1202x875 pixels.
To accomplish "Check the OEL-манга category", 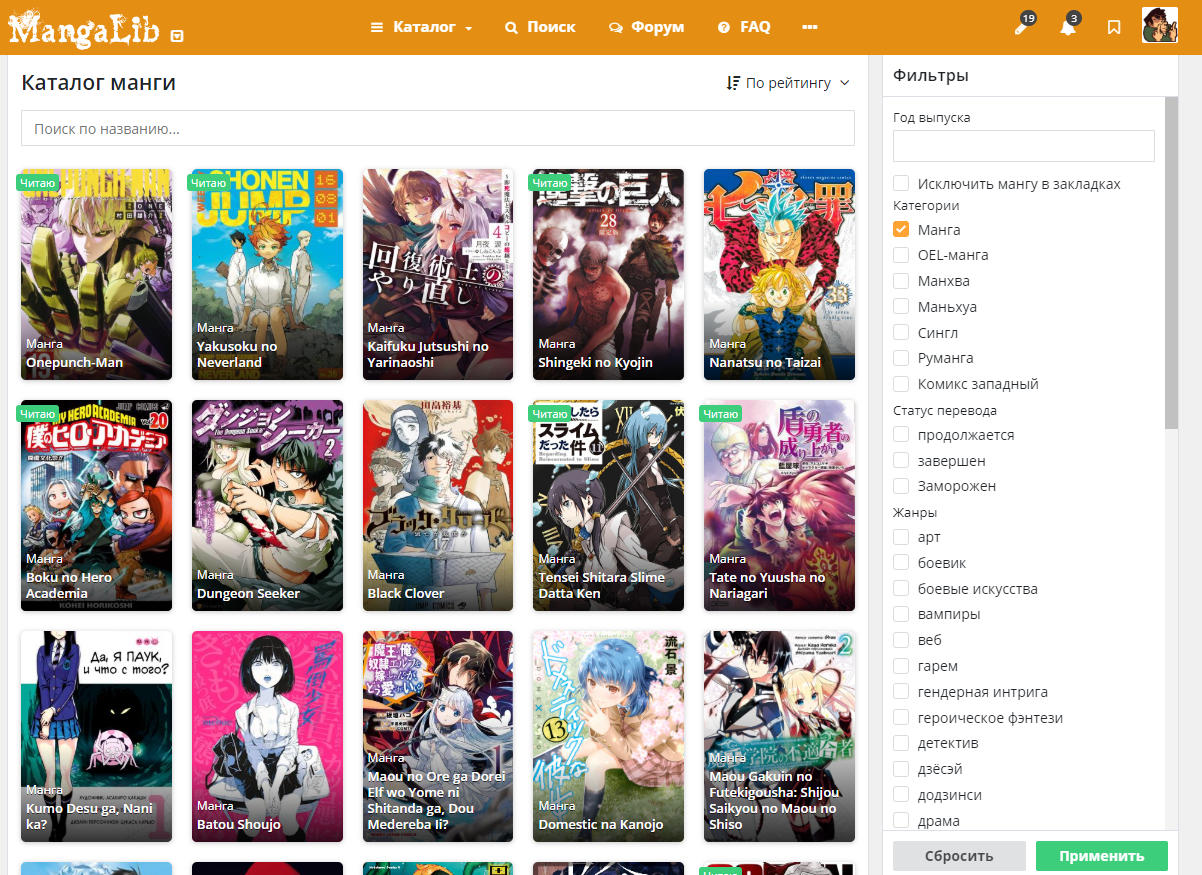I will point(901,255).
